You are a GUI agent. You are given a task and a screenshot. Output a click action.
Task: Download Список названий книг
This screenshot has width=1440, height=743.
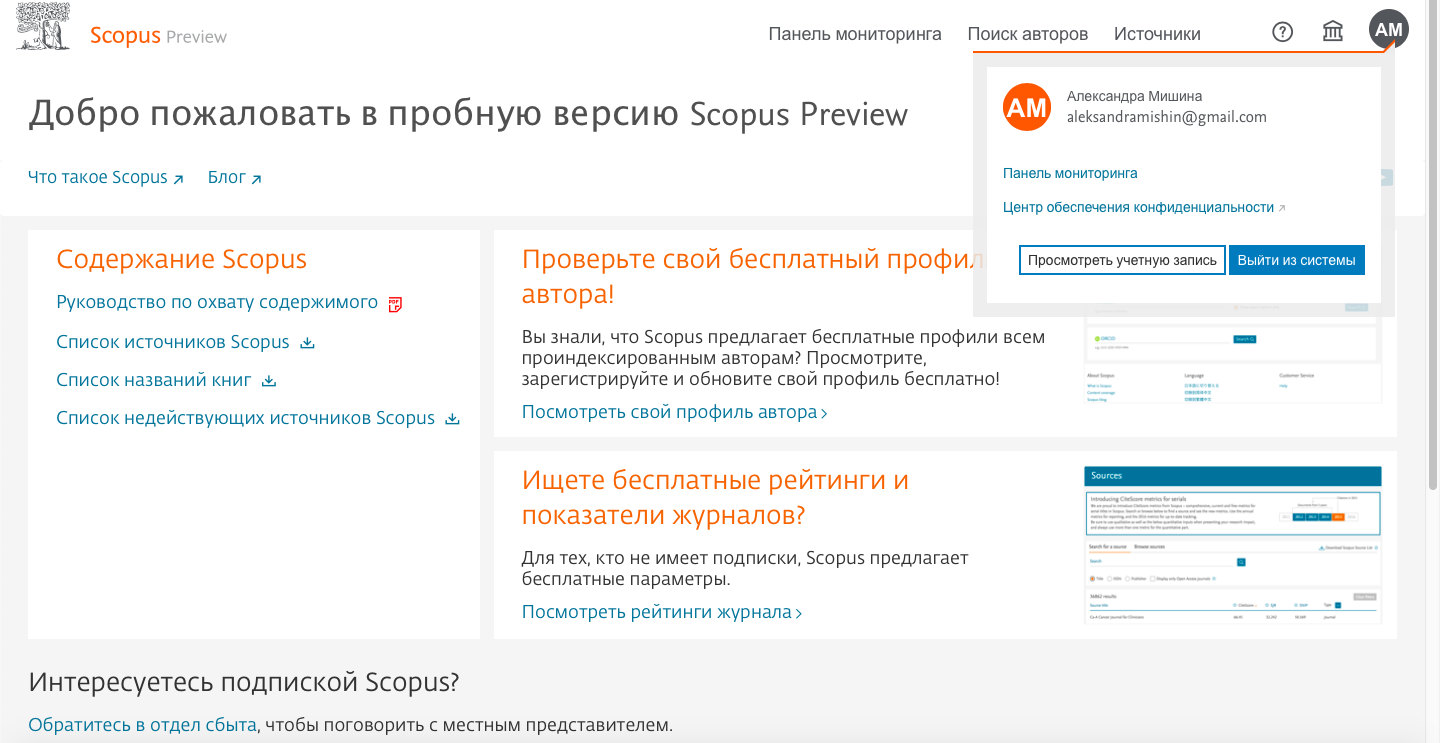153,380
